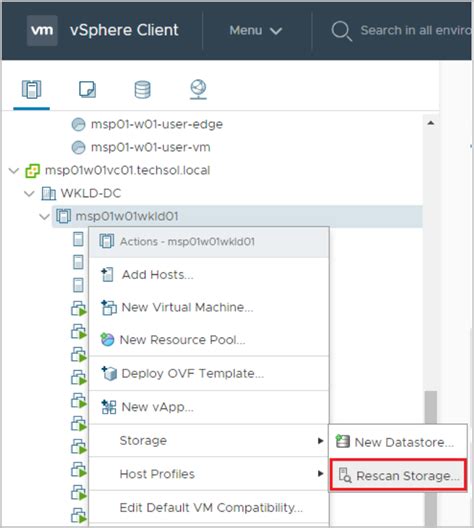Switch to VMs and Templates view tab

pyautogui.click(x=87, y=89)
